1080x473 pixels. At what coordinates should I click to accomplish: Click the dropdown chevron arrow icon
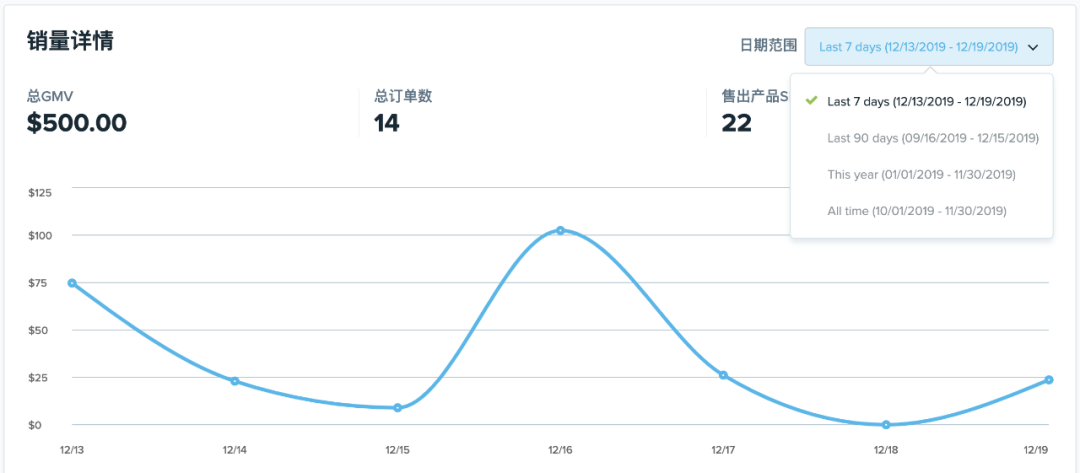(x=1033, y=46)
